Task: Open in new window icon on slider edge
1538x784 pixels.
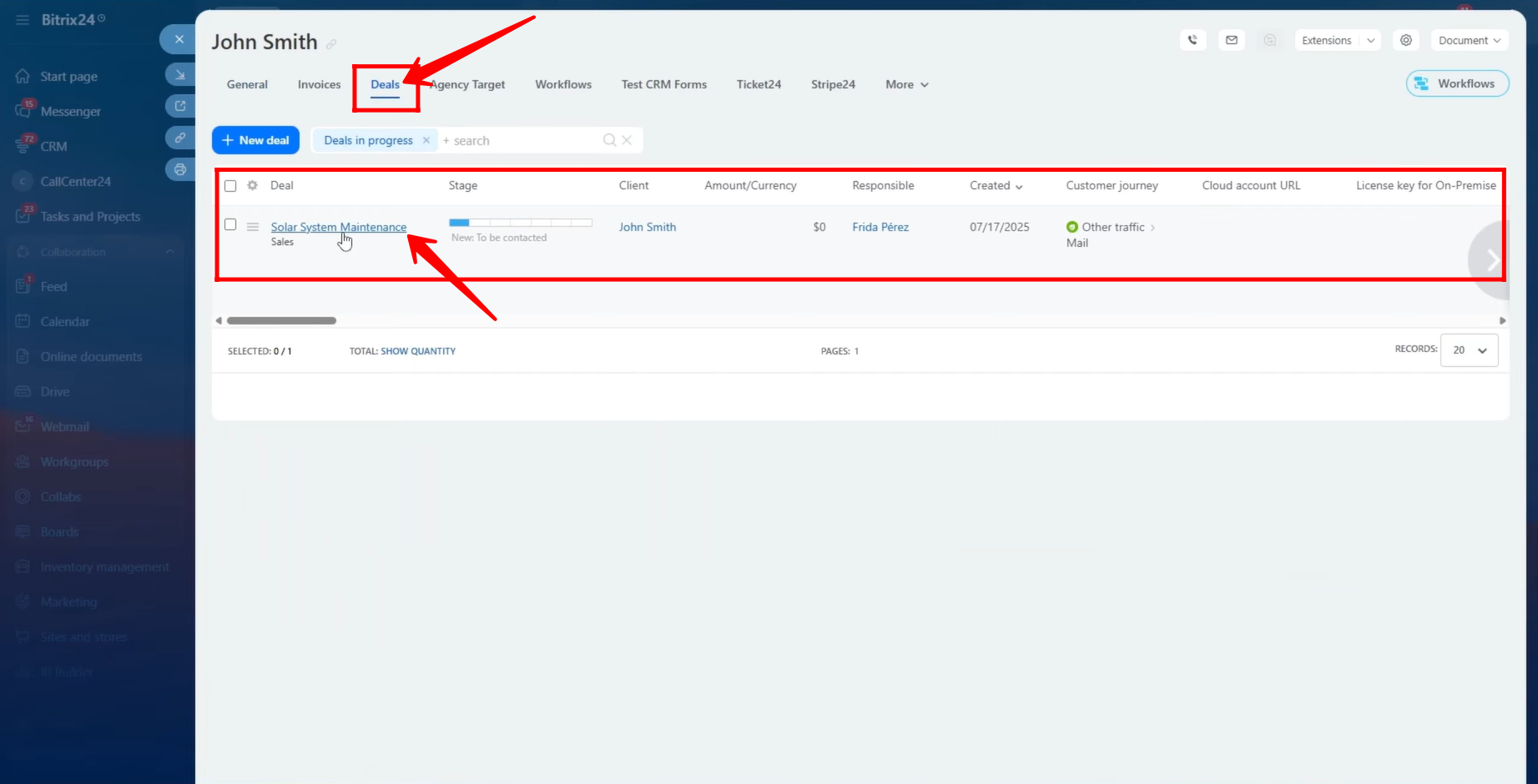Action: (x=179, y=106)
